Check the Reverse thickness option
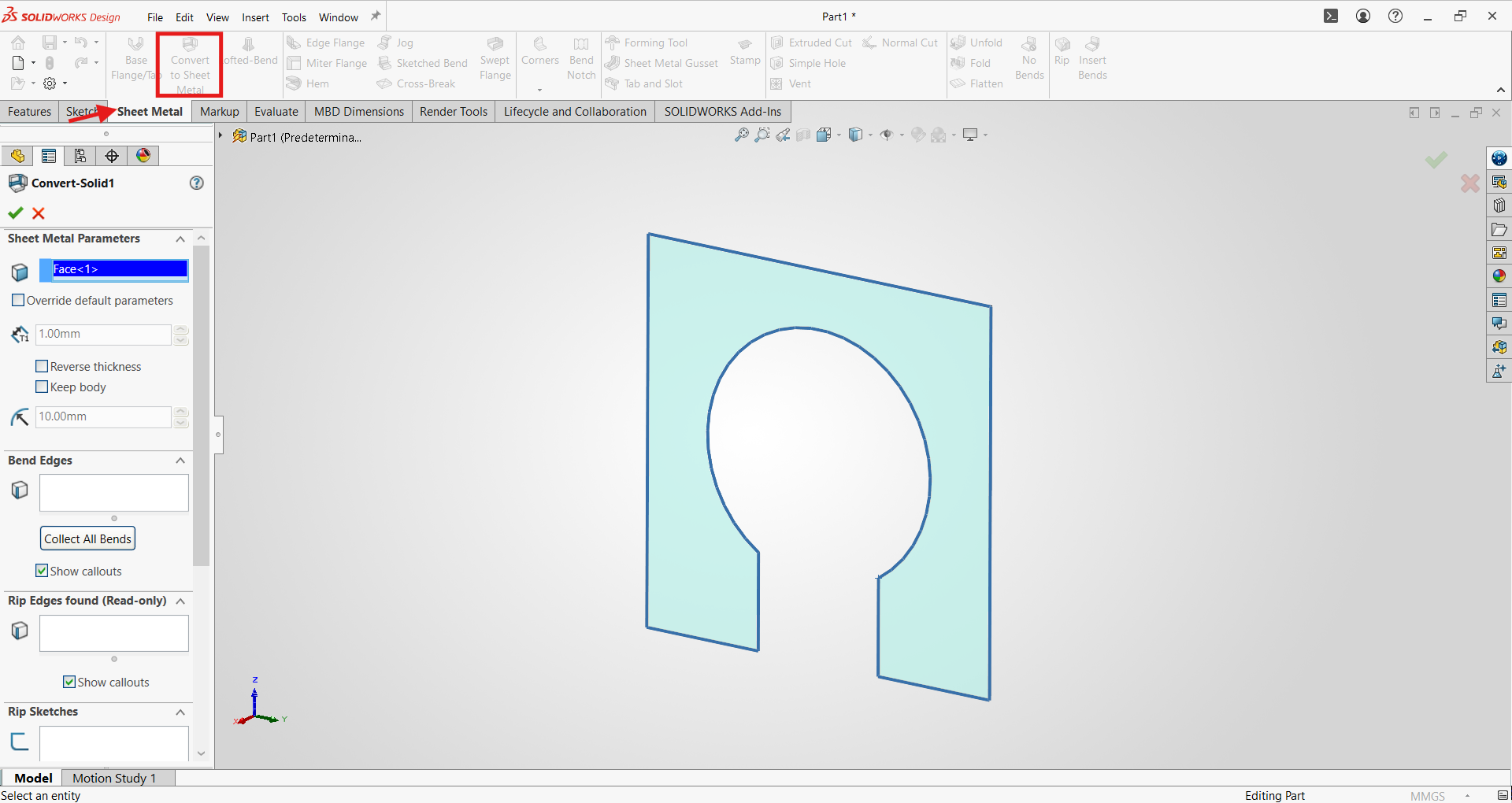This screenshot has height=803, width=1512. pos(42,366)
